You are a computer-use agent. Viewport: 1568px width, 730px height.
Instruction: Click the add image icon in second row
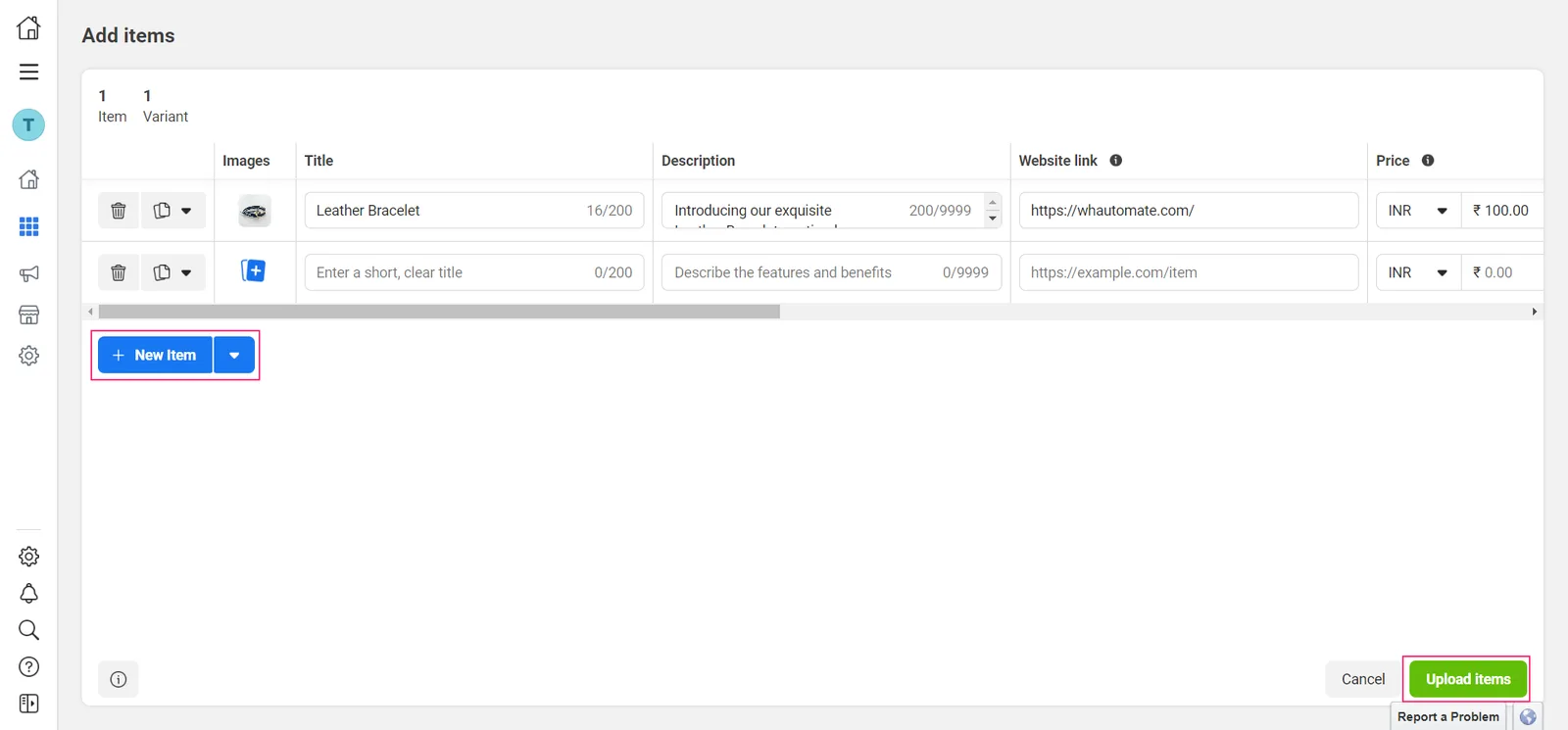pos(254,270)
